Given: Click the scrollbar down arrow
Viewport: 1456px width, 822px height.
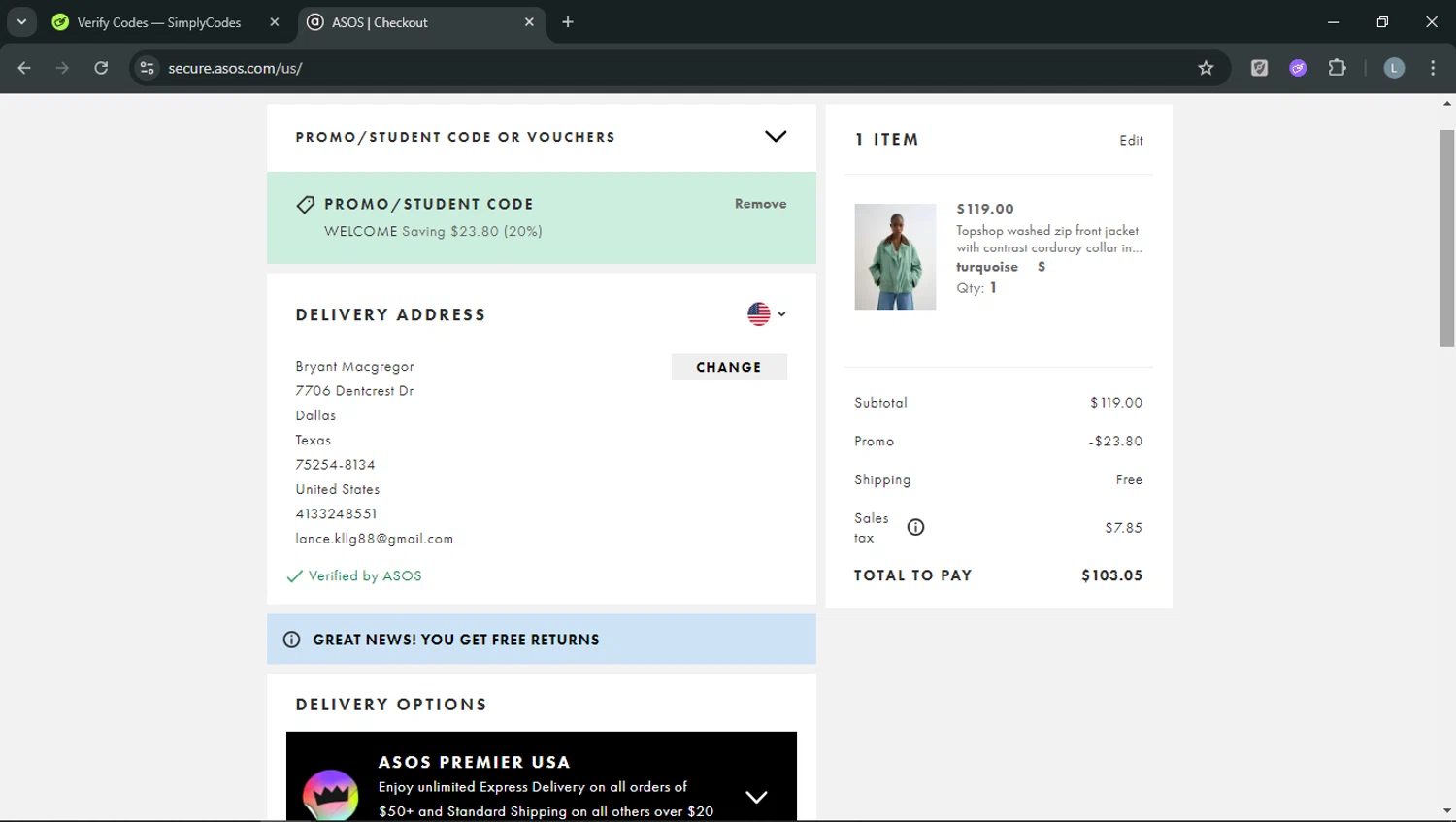Looking at the screenshot, I should click(x=1447, y=811).
